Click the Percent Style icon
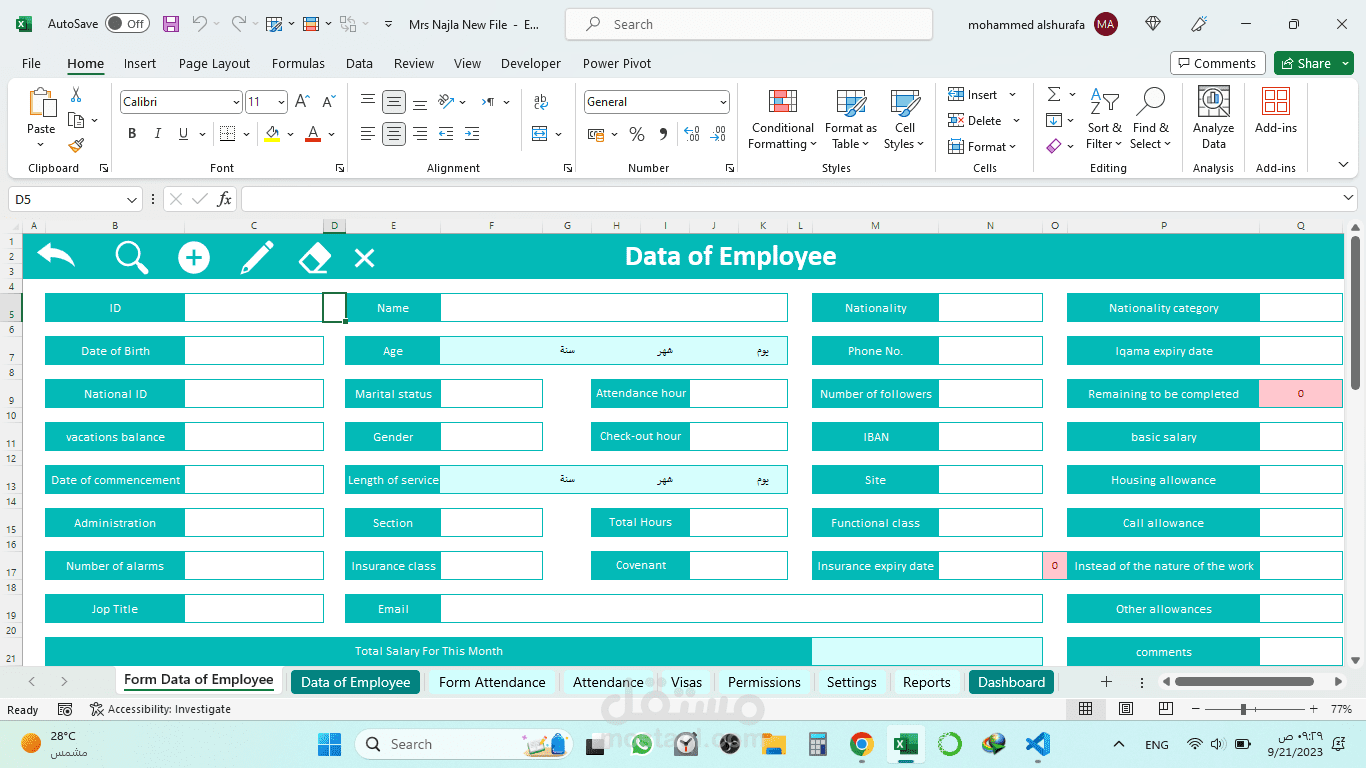The height and width of the screenshot is (768, 1366). tap(637, 134)
